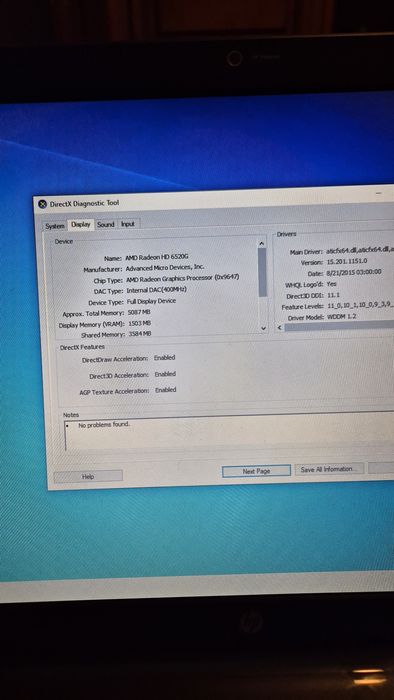This screenshot has width=394, height=700.
Task: Click DAC type Internal DAC(400MHz)
Action: (156, 290)
